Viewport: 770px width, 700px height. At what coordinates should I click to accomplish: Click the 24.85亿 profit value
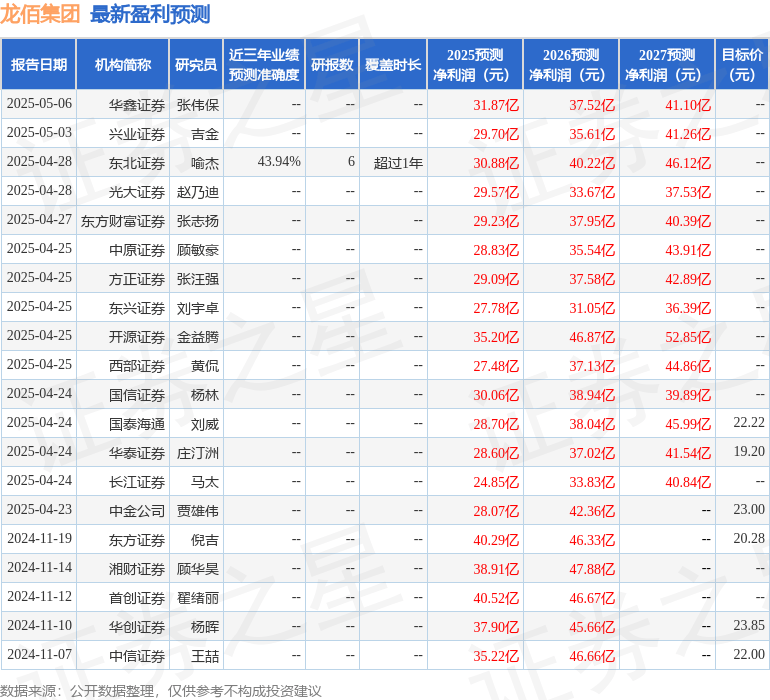[x=496, y=482]
